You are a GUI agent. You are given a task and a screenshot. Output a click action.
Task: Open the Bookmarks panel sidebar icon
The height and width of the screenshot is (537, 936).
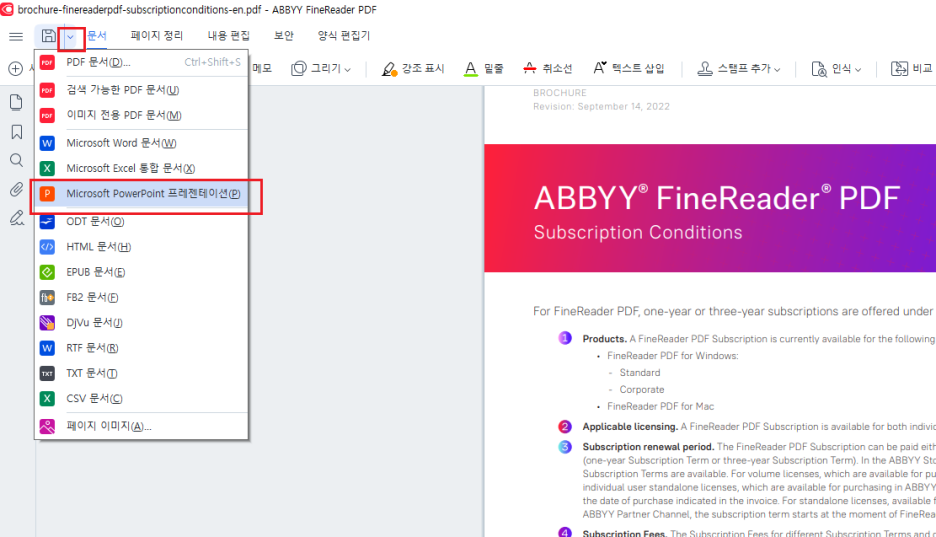point(17,132)
